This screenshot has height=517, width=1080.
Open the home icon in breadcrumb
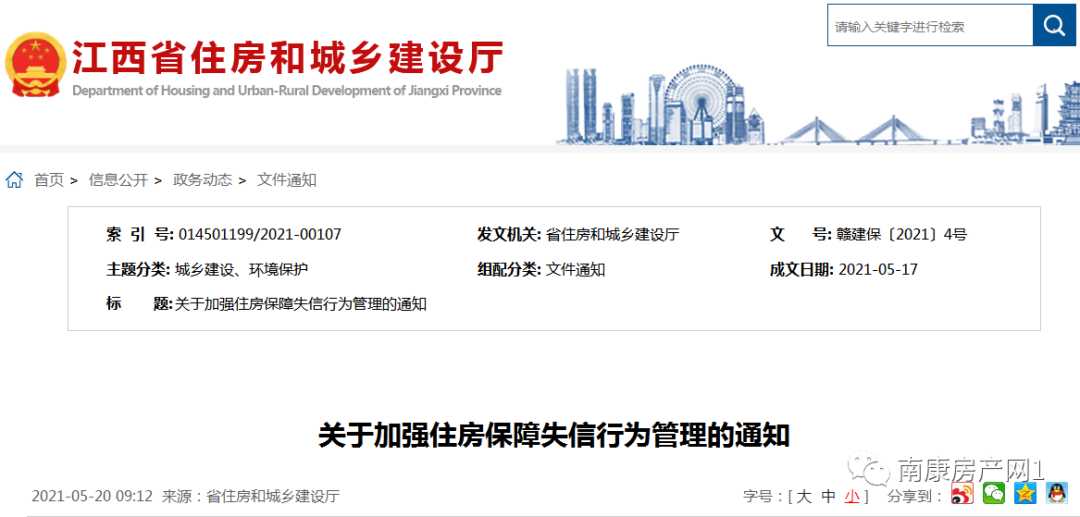[14, 180]
